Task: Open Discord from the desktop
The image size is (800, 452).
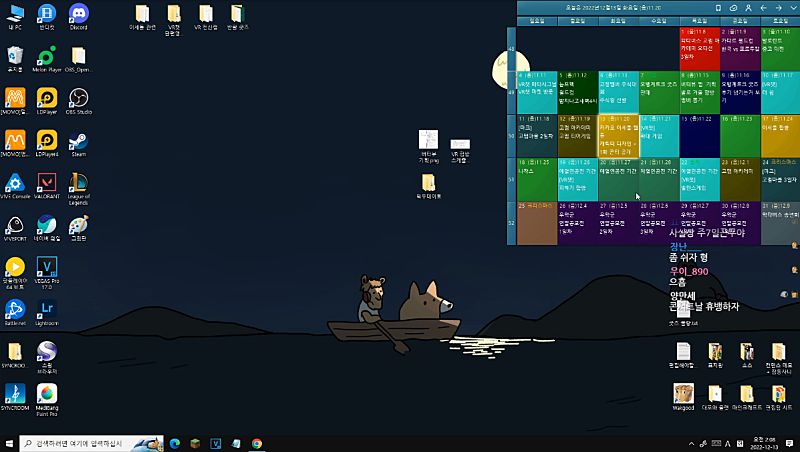Action: click(78, 14)
